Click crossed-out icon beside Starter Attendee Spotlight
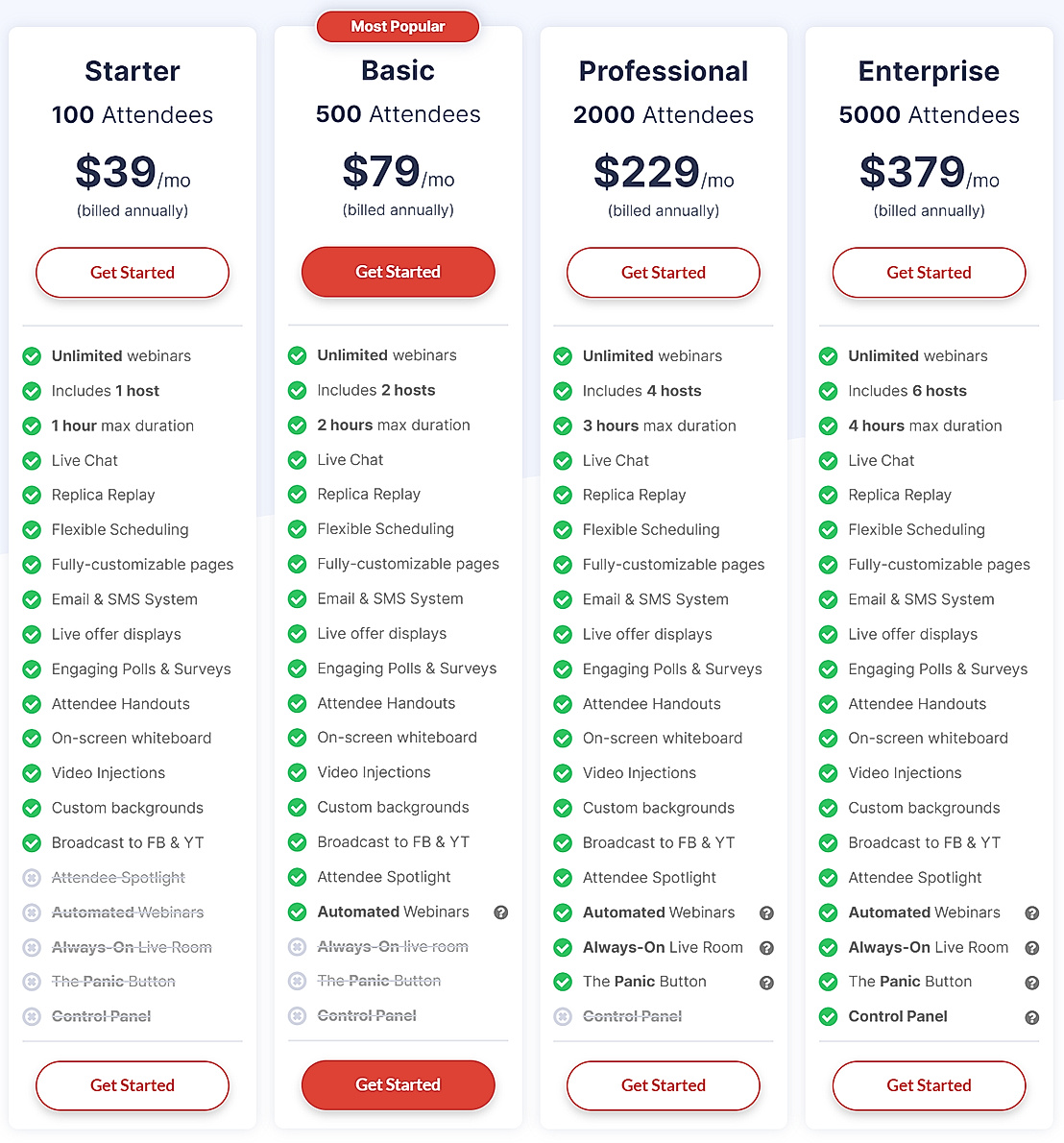 tap(32, 878)
